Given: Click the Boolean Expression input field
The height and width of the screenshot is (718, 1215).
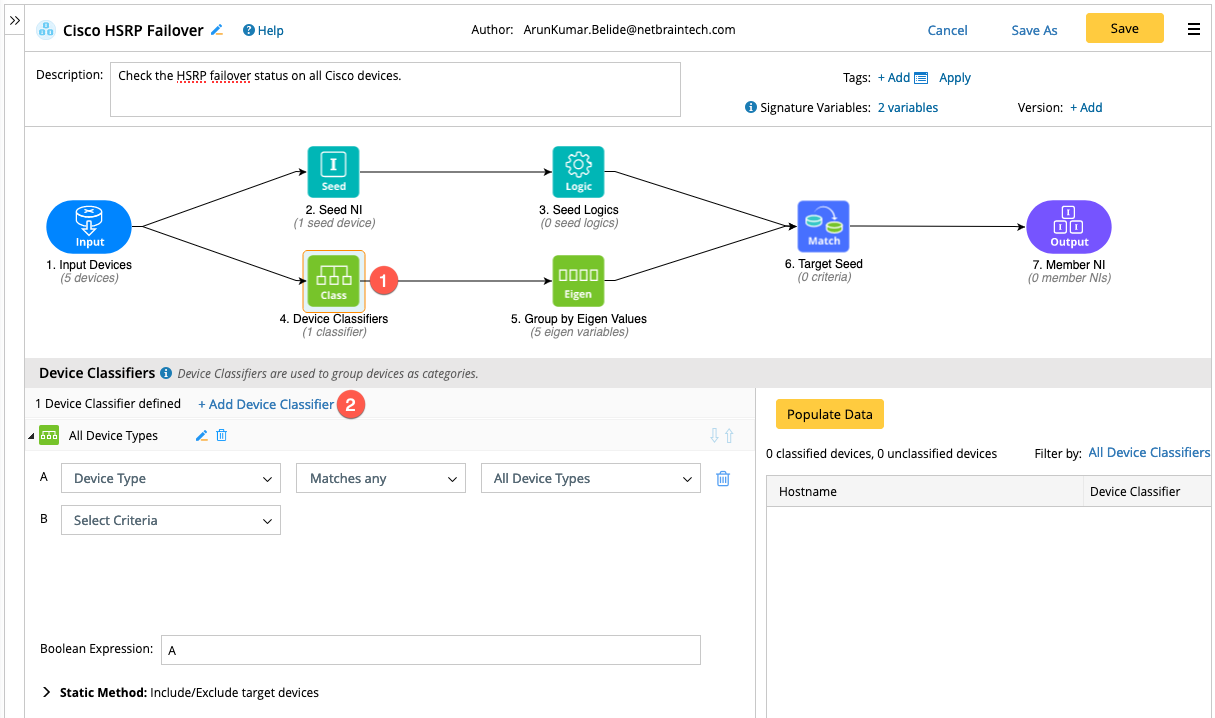Looking at the screenshot, I should [430, 650].
